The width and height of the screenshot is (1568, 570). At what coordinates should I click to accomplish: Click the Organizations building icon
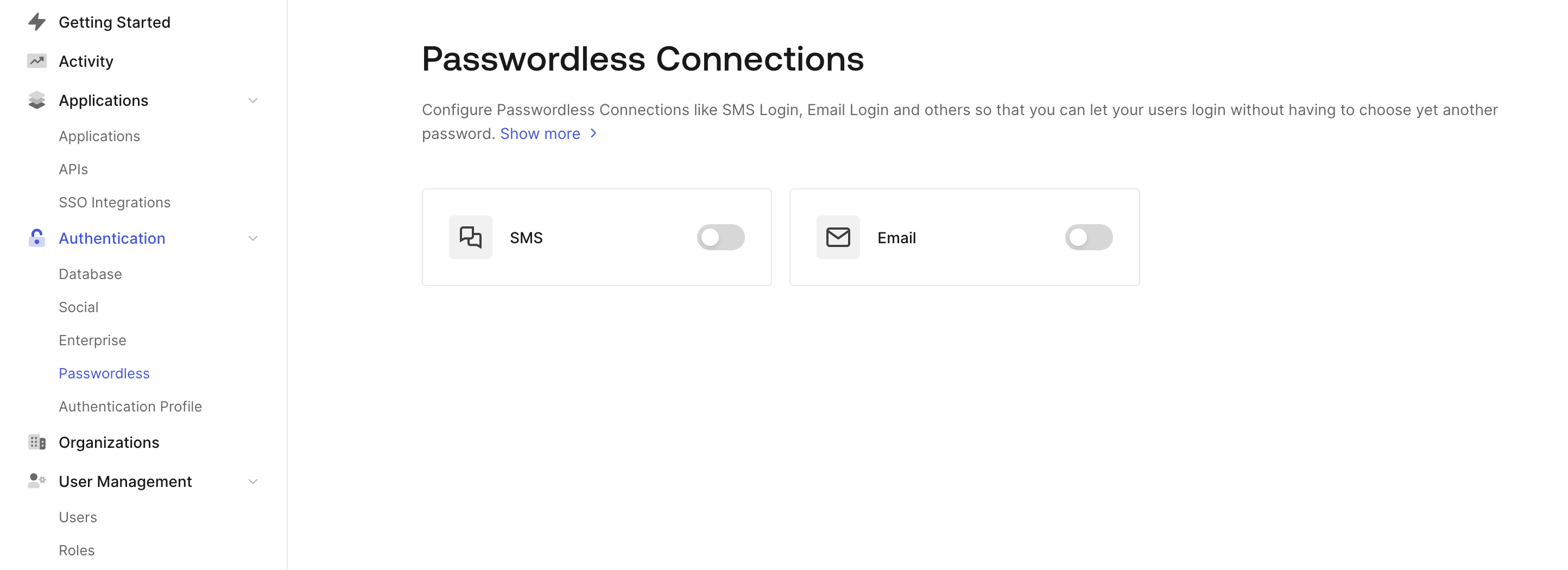[x=37, y=442]
